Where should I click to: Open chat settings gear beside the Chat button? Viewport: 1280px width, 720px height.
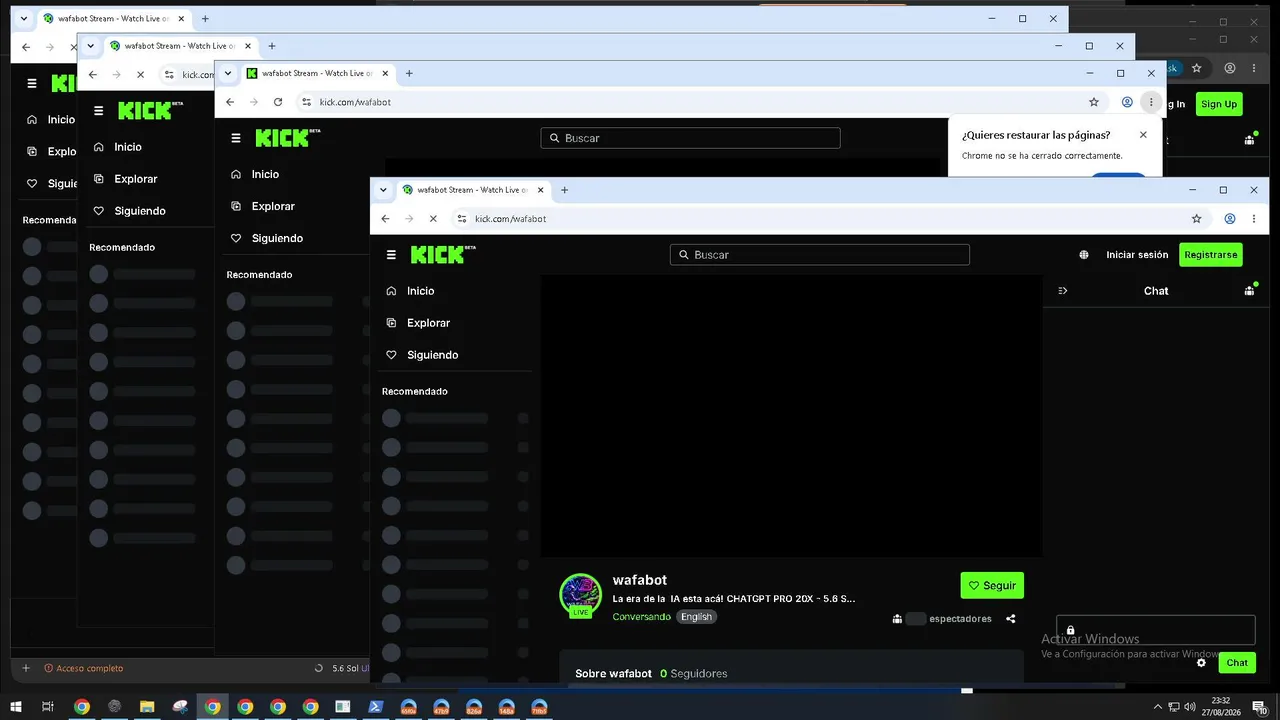[x=1201, y=662]
